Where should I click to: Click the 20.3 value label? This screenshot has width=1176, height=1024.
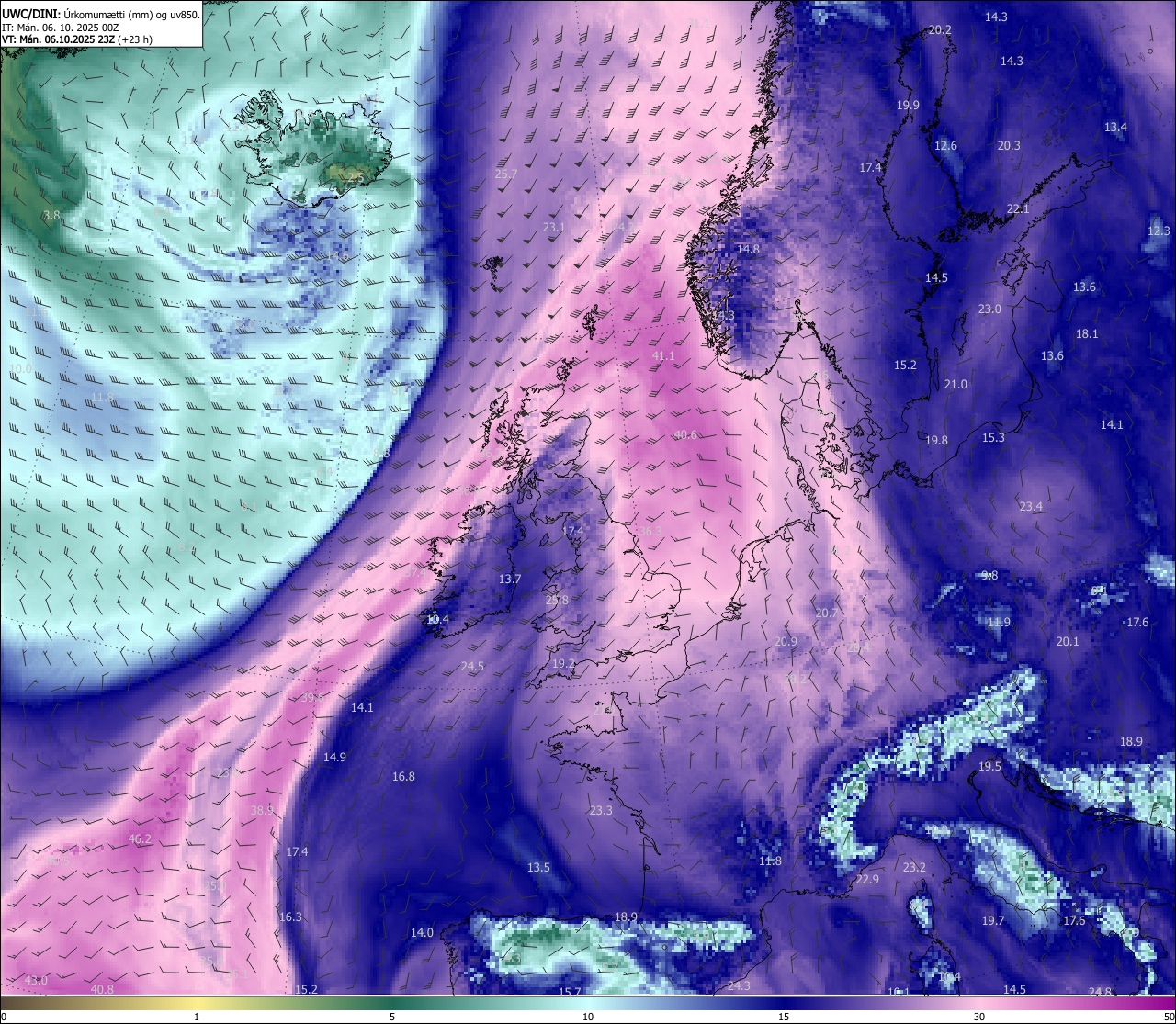click(1009, 145)
